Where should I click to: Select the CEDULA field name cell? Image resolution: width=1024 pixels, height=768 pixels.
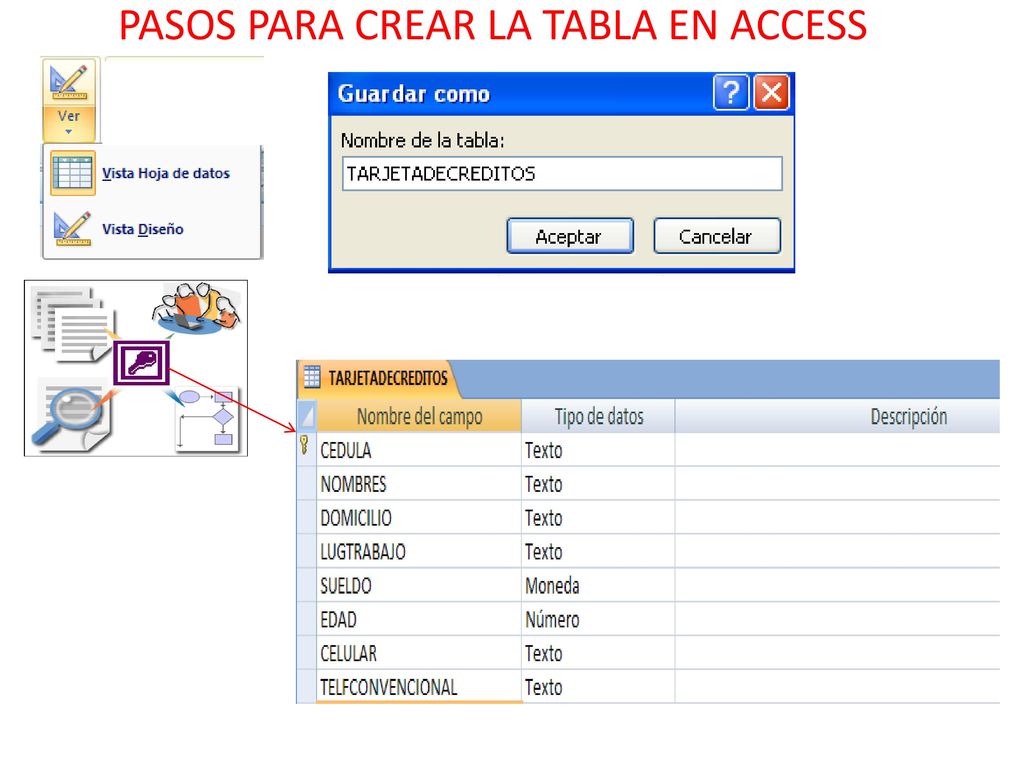point(419,450)
